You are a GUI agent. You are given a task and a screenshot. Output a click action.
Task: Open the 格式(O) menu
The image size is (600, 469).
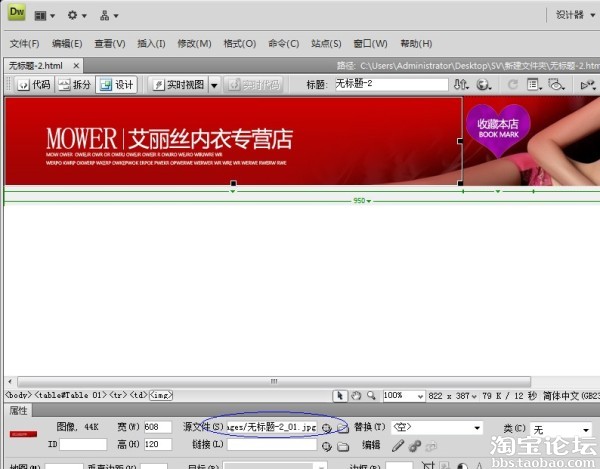pyautogui.click(x=240, y=44)
